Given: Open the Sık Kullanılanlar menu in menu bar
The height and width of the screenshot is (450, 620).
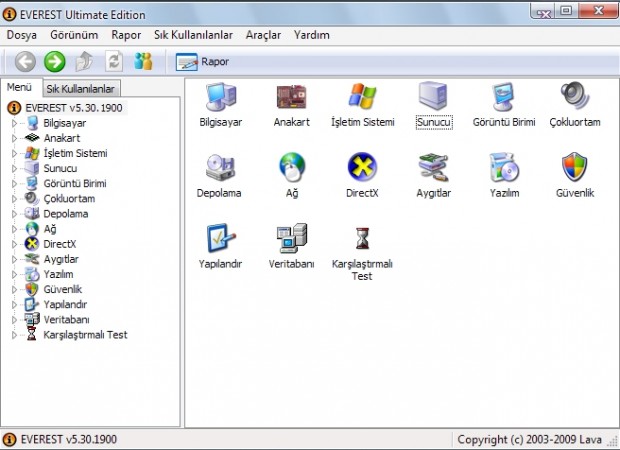Looking at the screenshot, I should coord(193,35).
